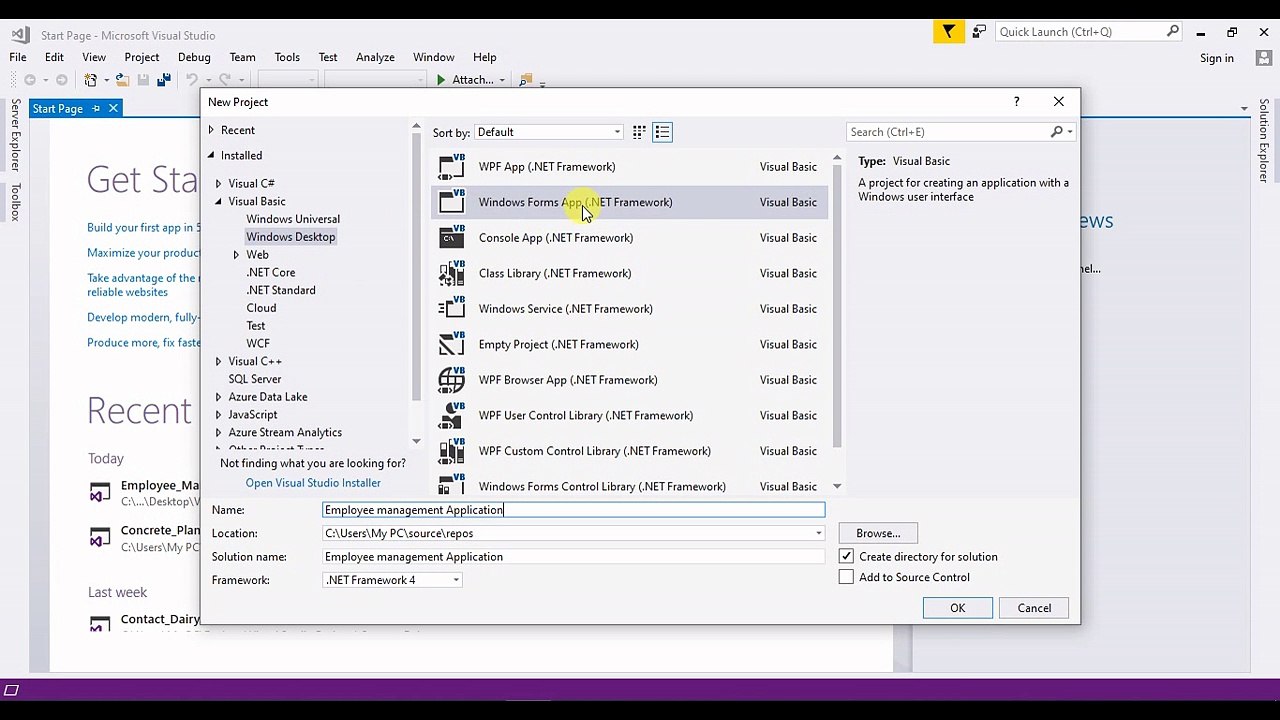Select .NET Core in the tree
This screenshot has height=720, width=1280.
(271, 272)
